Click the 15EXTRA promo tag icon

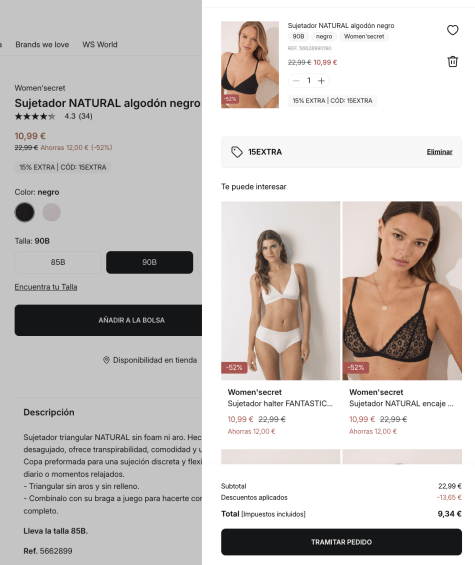click(x=237, y=152)
